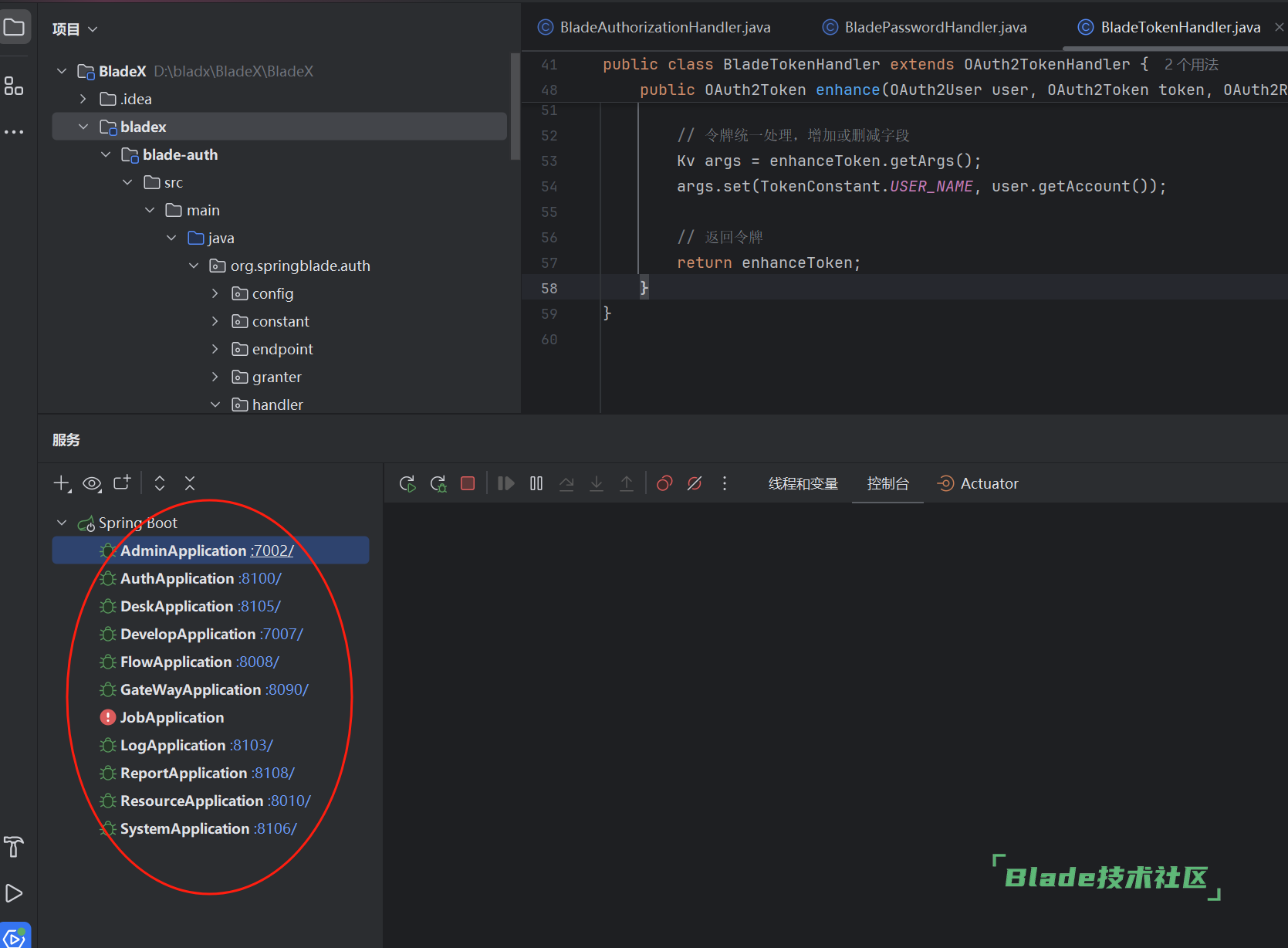
Task: Select SystemApplication service
Action: [211, 828]
